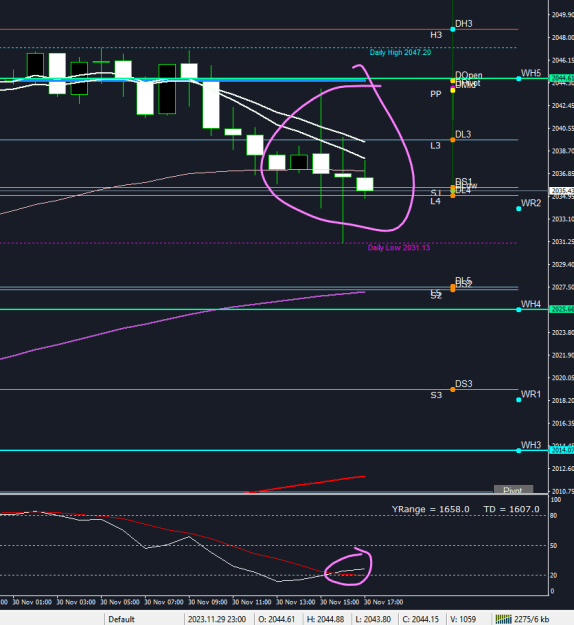This screenshot has height=625, width=574.
Task: Click the 30 Nov 09:00 time axis label
Action: 208,602
